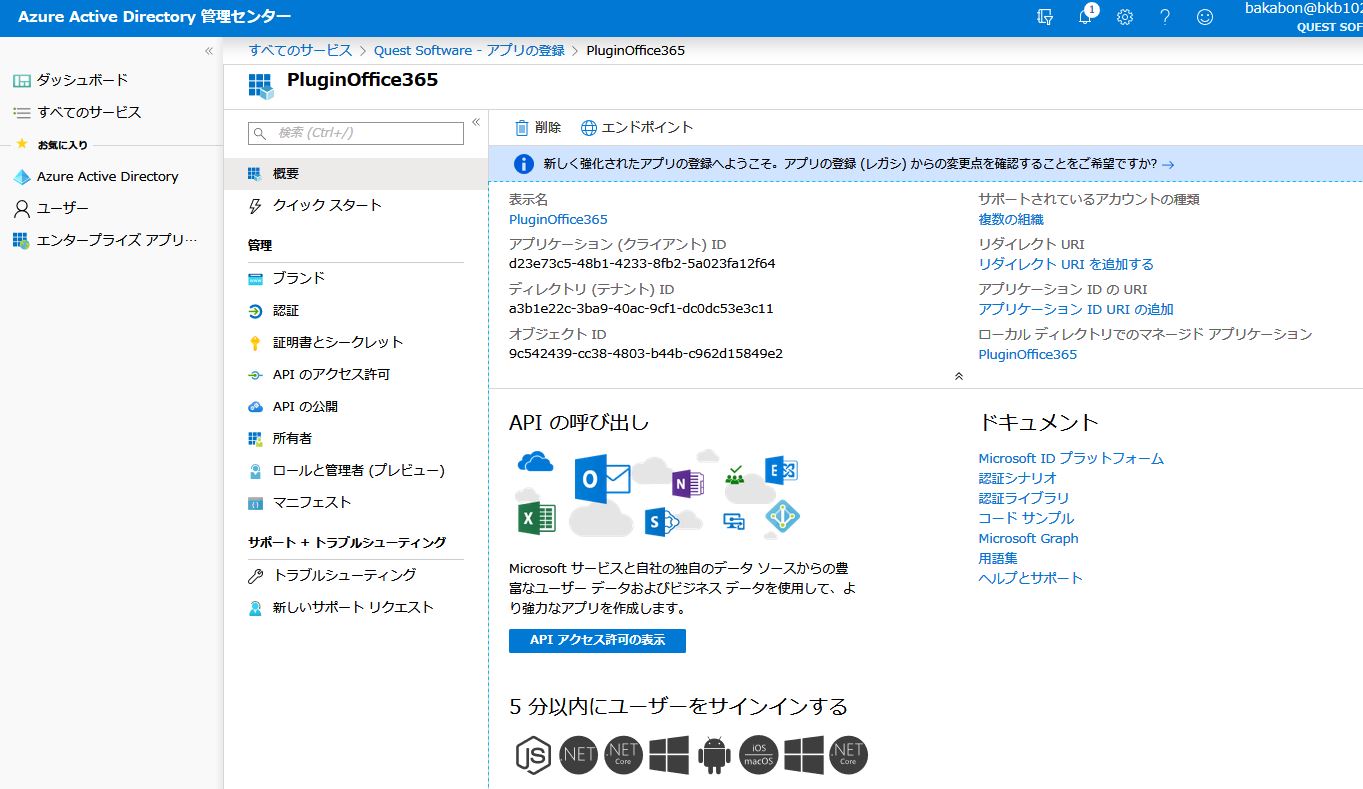Choose the iOS macOS platform icon

pyautogui.click(x=759, y=755)
